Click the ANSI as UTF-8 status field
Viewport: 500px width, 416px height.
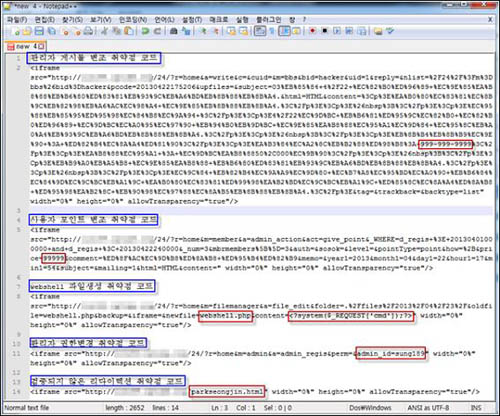coord(428,407)
